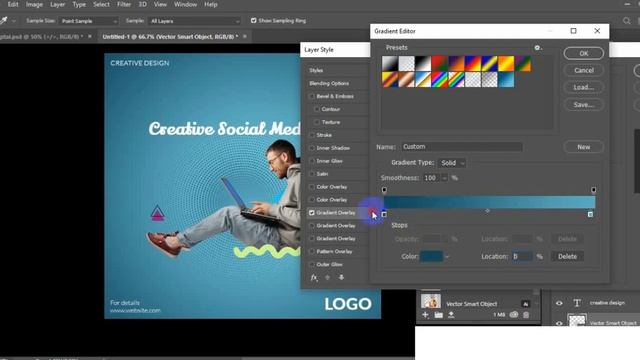Enable the Contour checkbox

point(317,109)
